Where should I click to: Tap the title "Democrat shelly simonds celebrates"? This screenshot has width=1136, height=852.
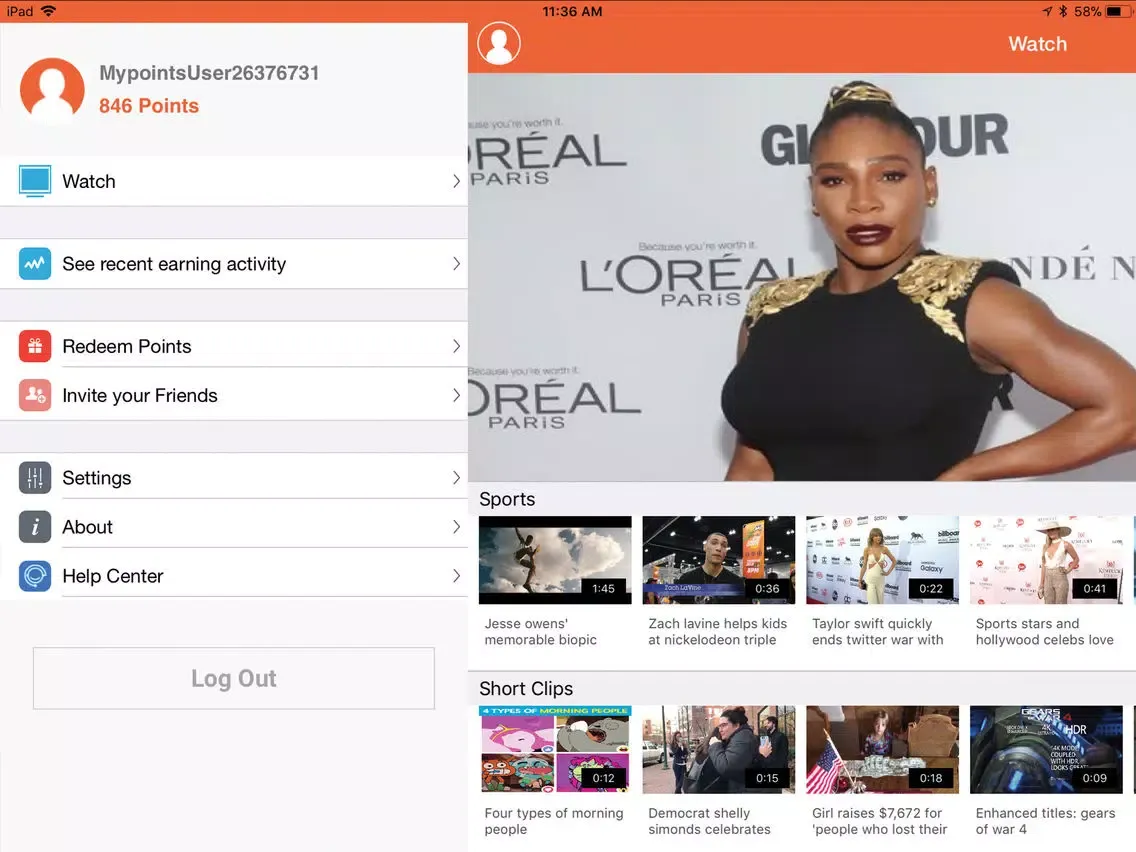coord(709,822)
